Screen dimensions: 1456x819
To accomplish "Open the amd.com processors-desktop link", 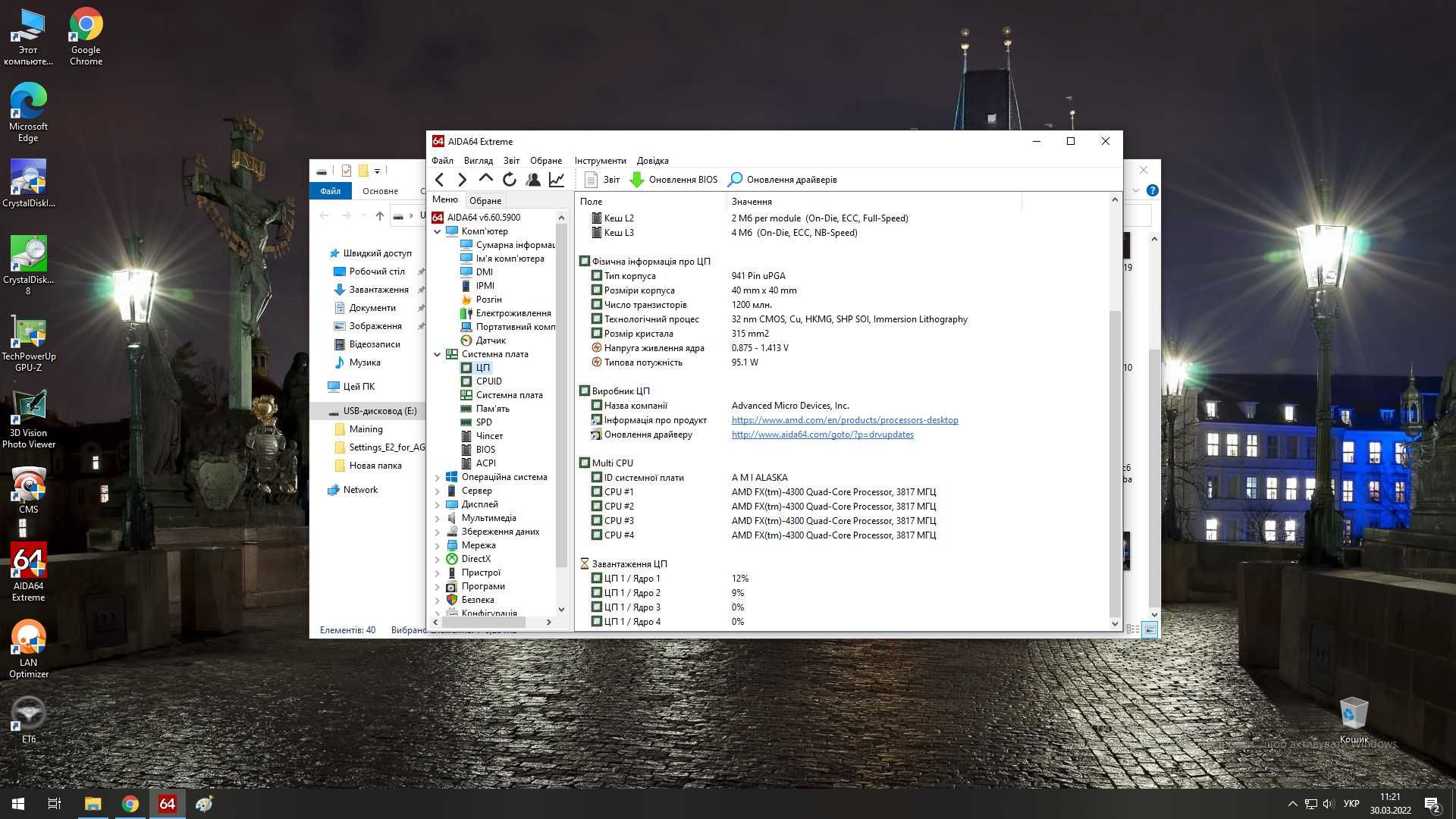I will pyautogui.click(x=845, y=420).
